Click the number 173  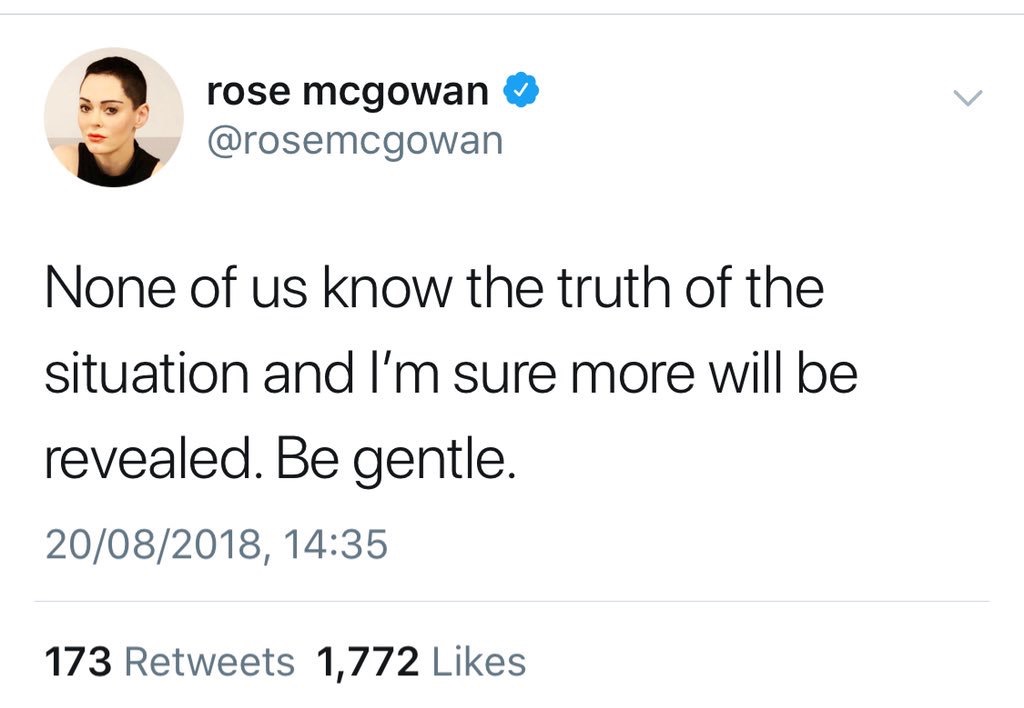(x=78, y=662)
